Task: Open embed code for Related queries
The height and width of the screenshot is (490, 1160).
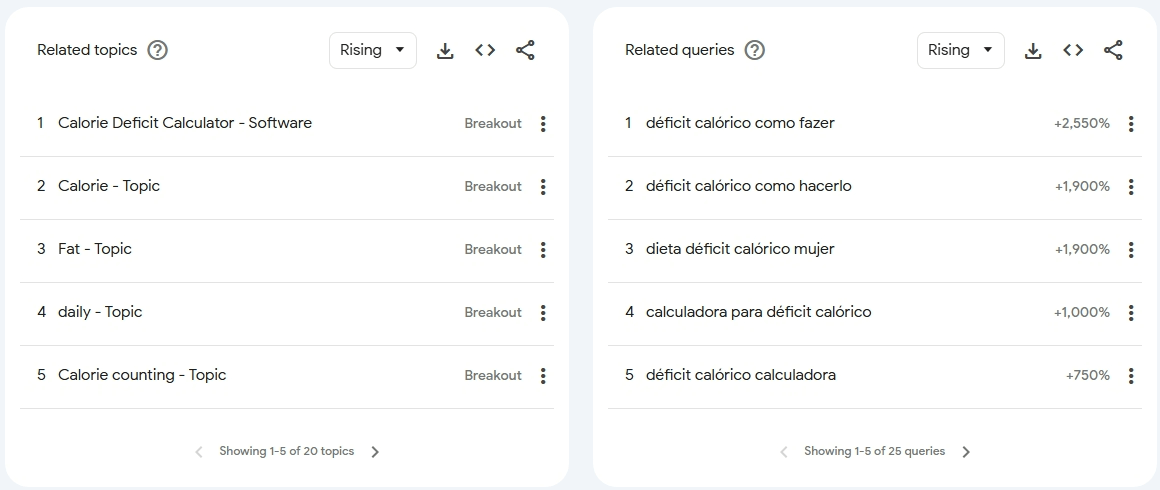Action: [x=1073, y=50]
